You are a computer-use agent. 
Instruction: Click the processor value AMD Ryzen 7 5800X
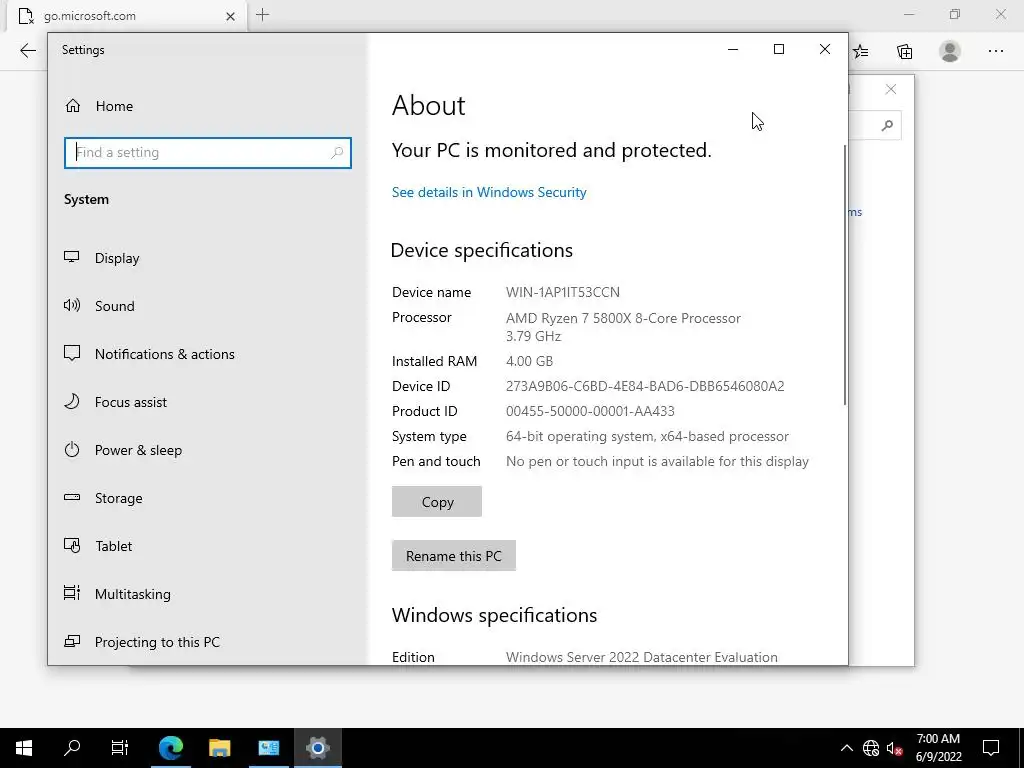pyautogui.click(x=623, y=327)
